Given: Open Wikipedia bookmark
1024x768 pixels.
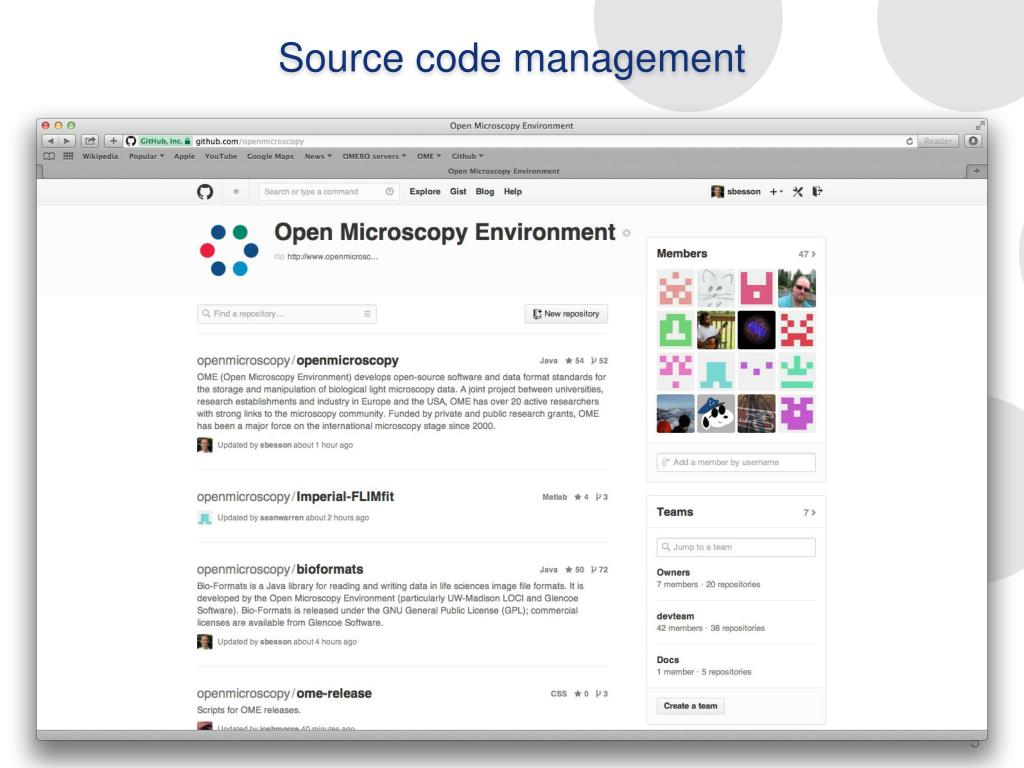Looking at the screenshot, I should (100, 156).
